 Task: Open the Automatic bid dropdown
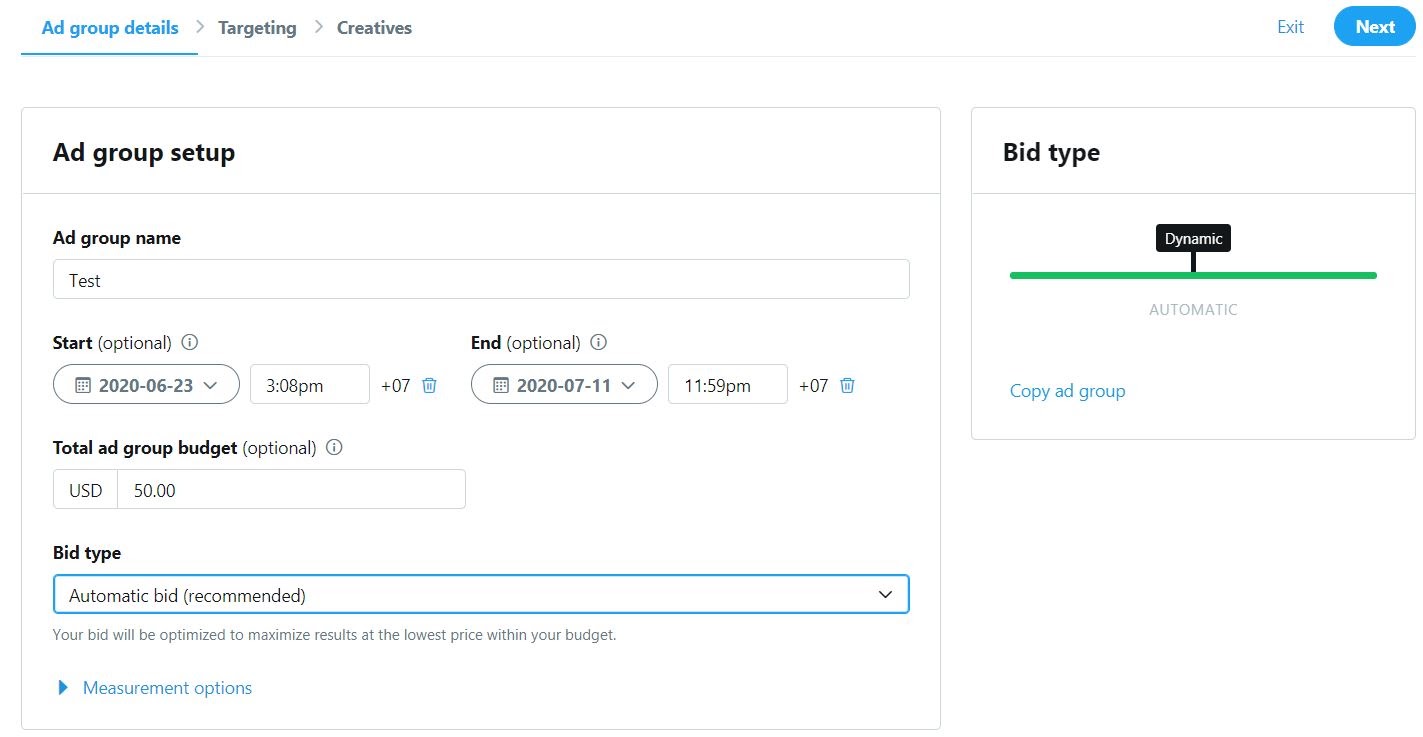[x=481, y=595]
